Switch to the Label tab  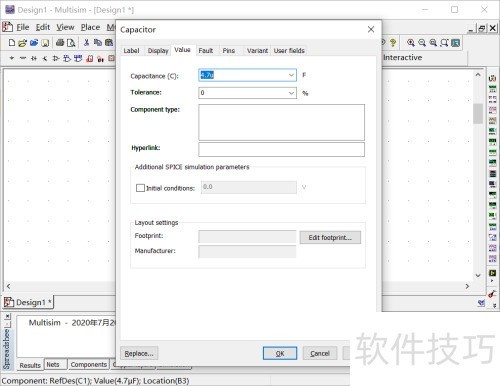pos(131,51)
